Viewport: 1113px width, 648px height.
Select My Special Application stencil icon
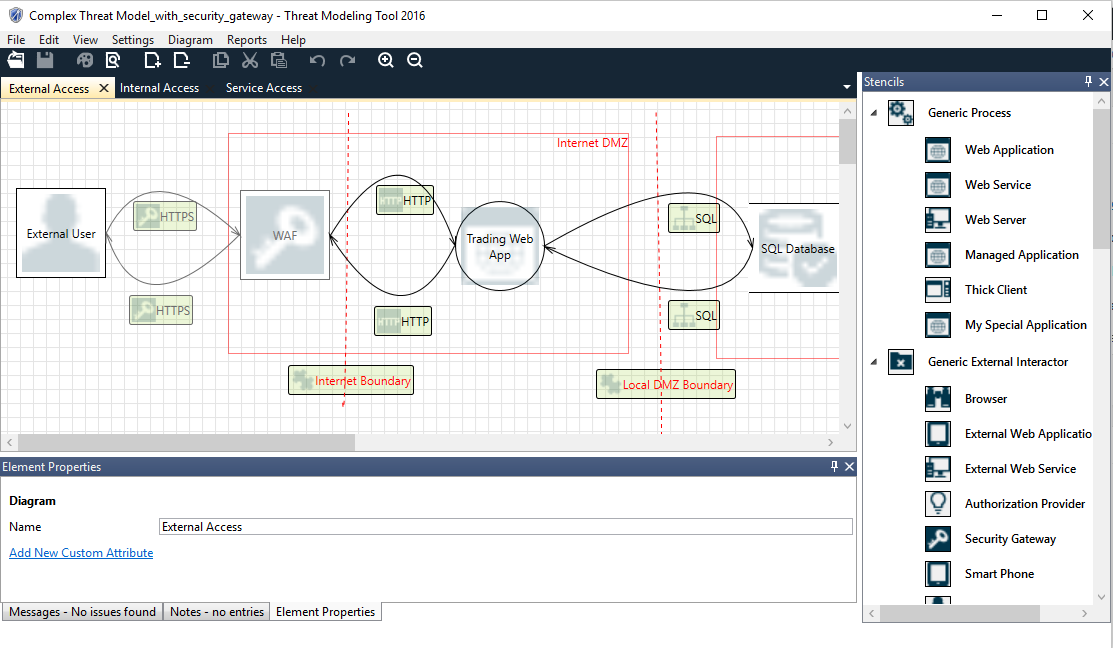pyautogui.click(x=938, y=325)
